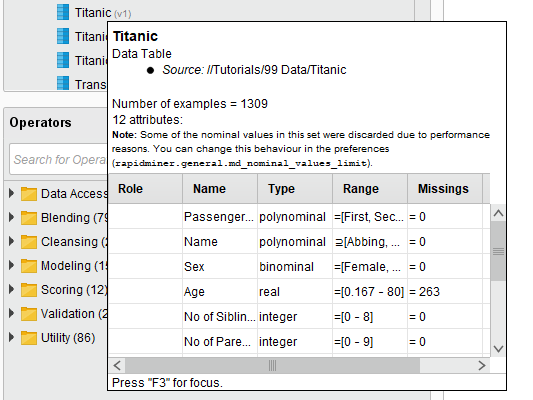533x400 pixels.
Task: Select the Scoring (12) folder label
Action: 74,290
